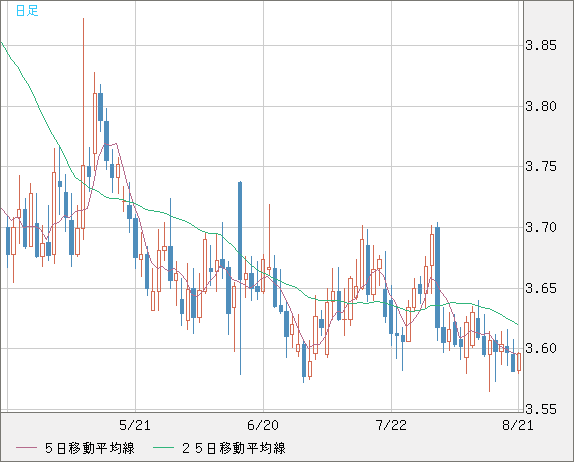Click the 3.80 price axis label
Viewport: 574px width, 462px height.
(x=541, y=107)
